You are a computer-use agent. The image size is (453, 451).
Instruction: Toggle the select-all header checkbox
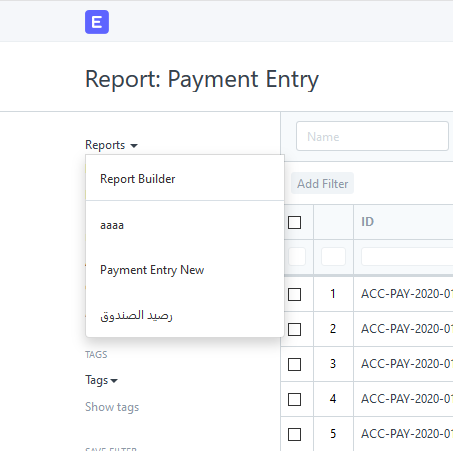[294, 222]
